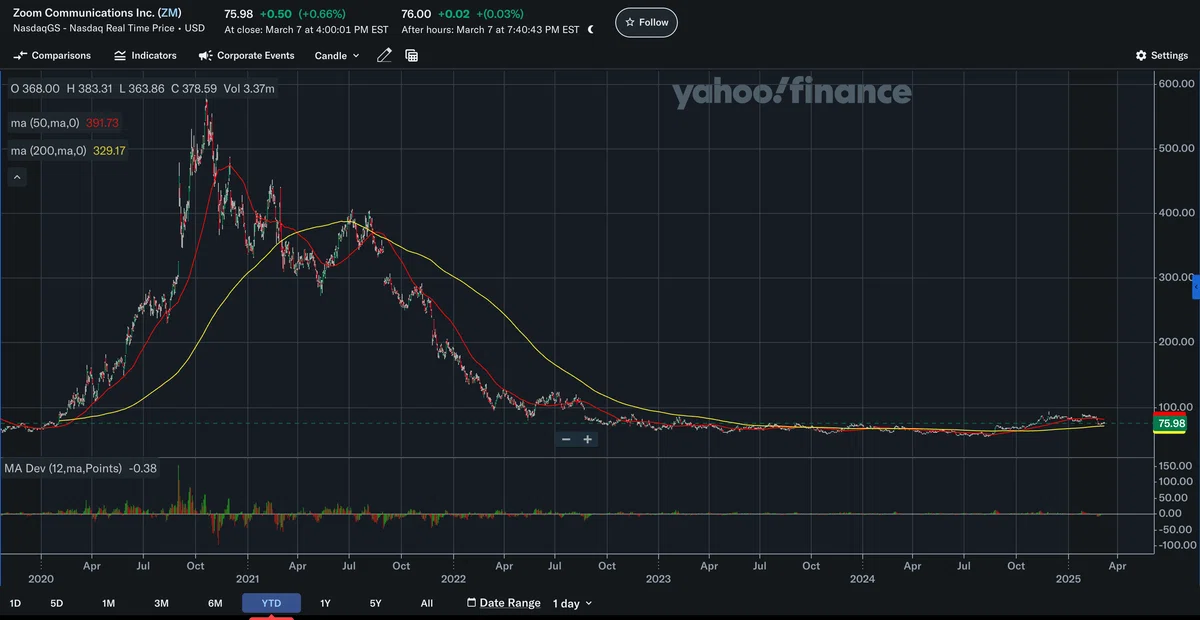1200x620 pixels.
Task: Select the 5D range
Action: pyautogui.click(x=56, y=603)
